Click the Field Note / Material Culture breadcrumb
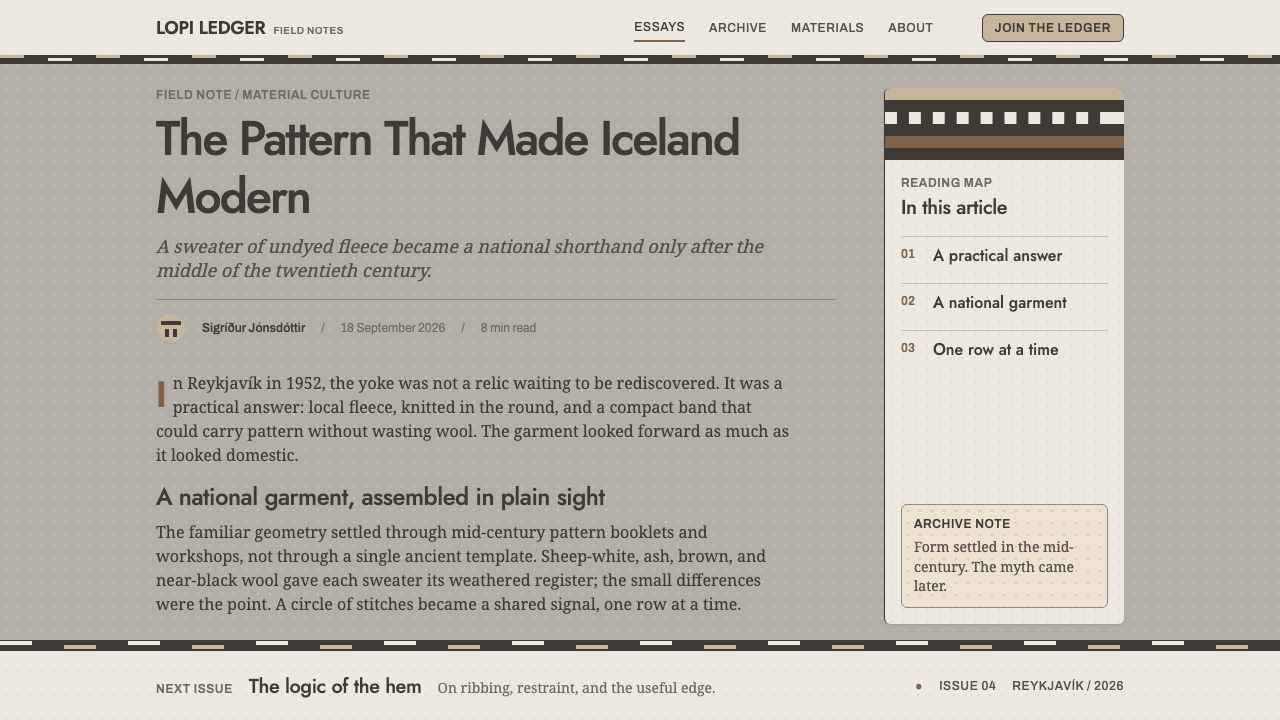The height and width of the screenshot is (720, 1280). pyautogui.click(x=263, y=95)
